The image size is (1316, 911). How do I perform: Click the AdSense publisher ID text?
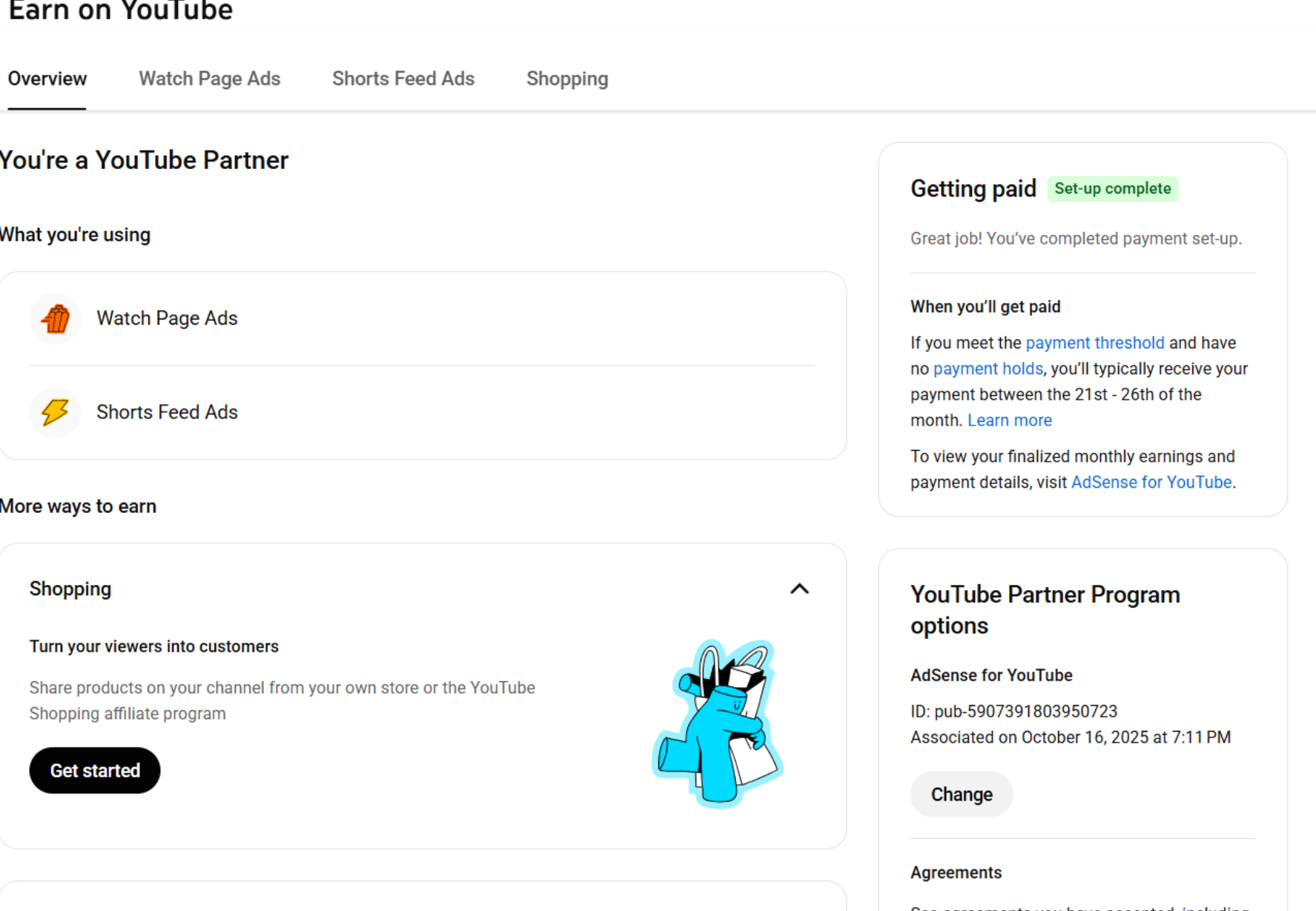pyautogui.click(x=1014, y=712)
